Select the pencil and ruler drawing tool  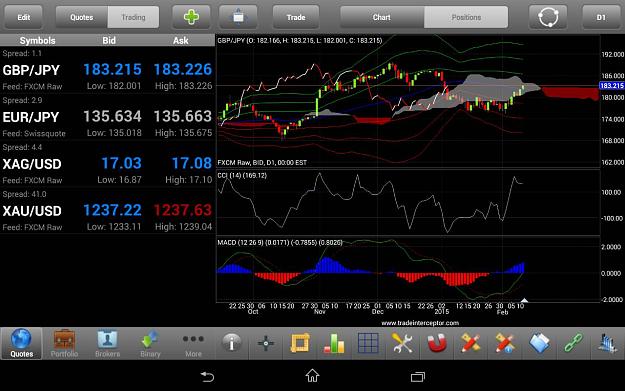(470, 343)
